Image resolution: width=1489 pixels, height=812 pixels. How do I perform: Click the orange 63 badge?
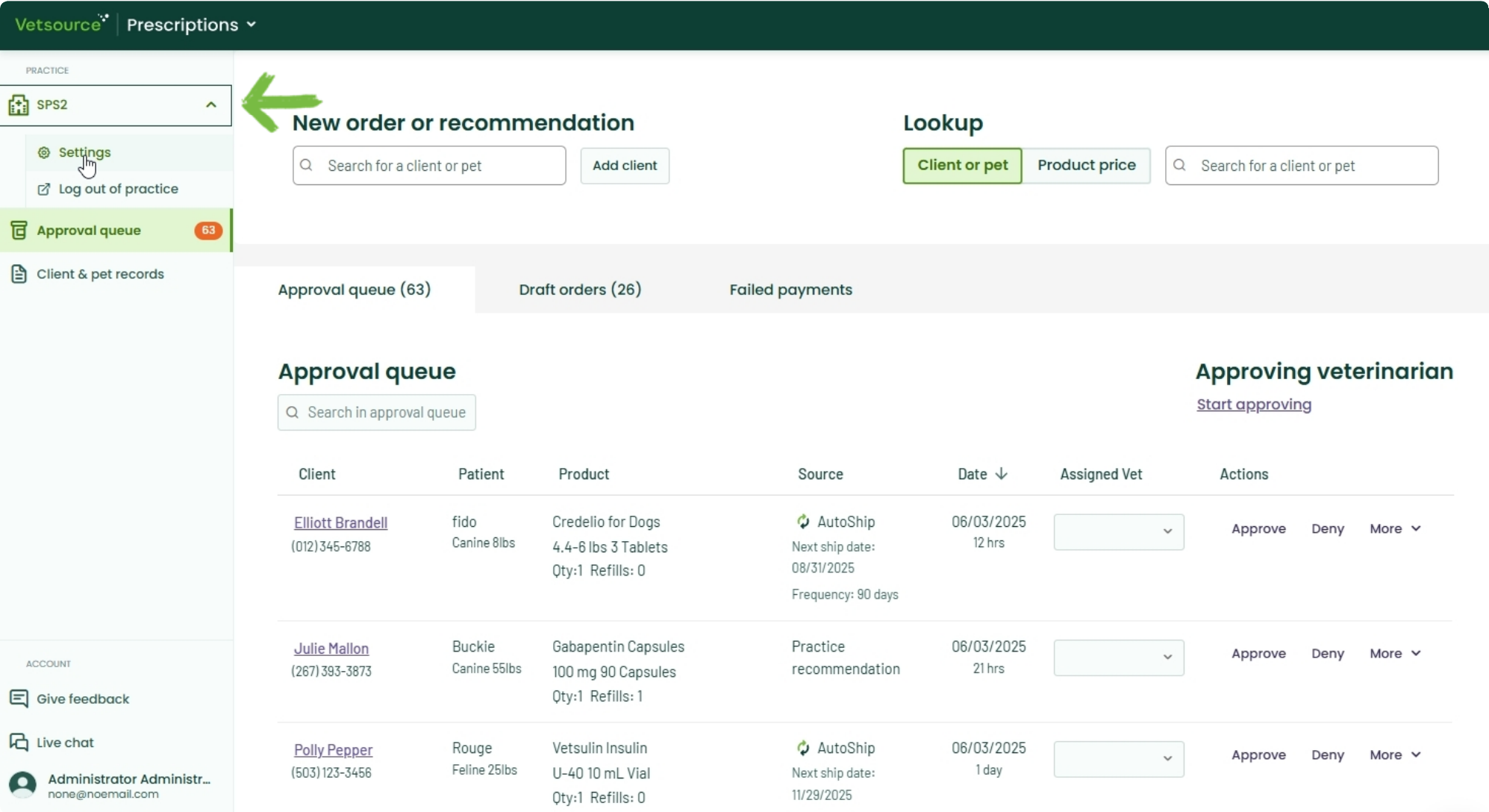coord(208,231)
